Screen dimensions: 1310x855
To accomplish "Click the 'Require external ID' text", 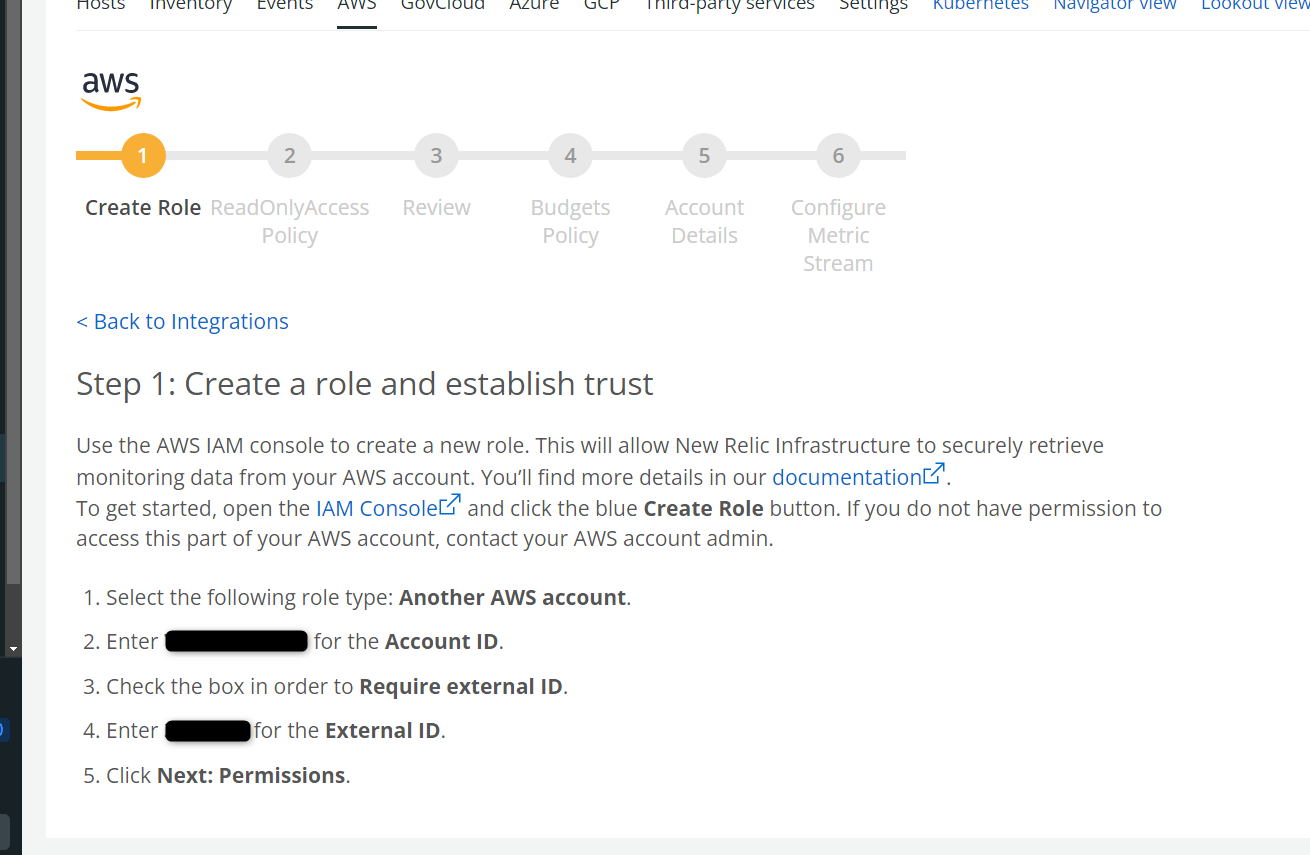I will pyautogui.click(x=461, y=687).
